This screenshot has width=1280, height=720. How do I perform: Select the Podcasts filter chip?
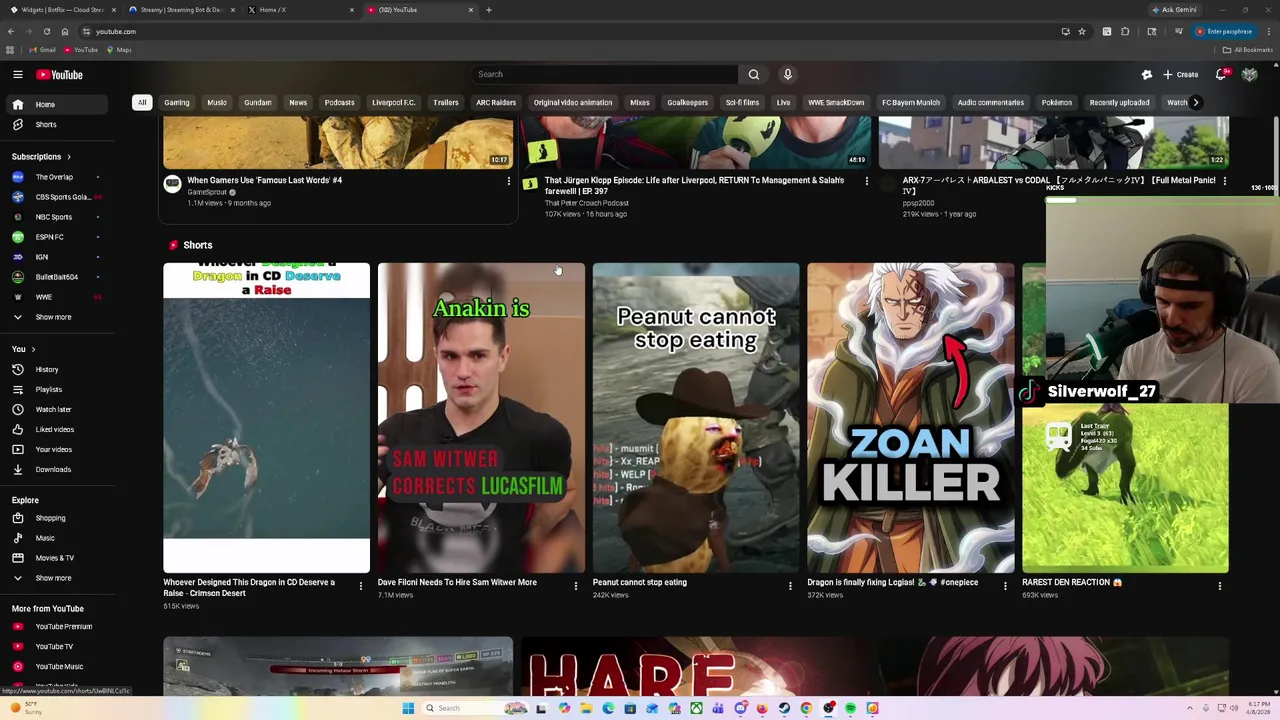click(339, 102)
